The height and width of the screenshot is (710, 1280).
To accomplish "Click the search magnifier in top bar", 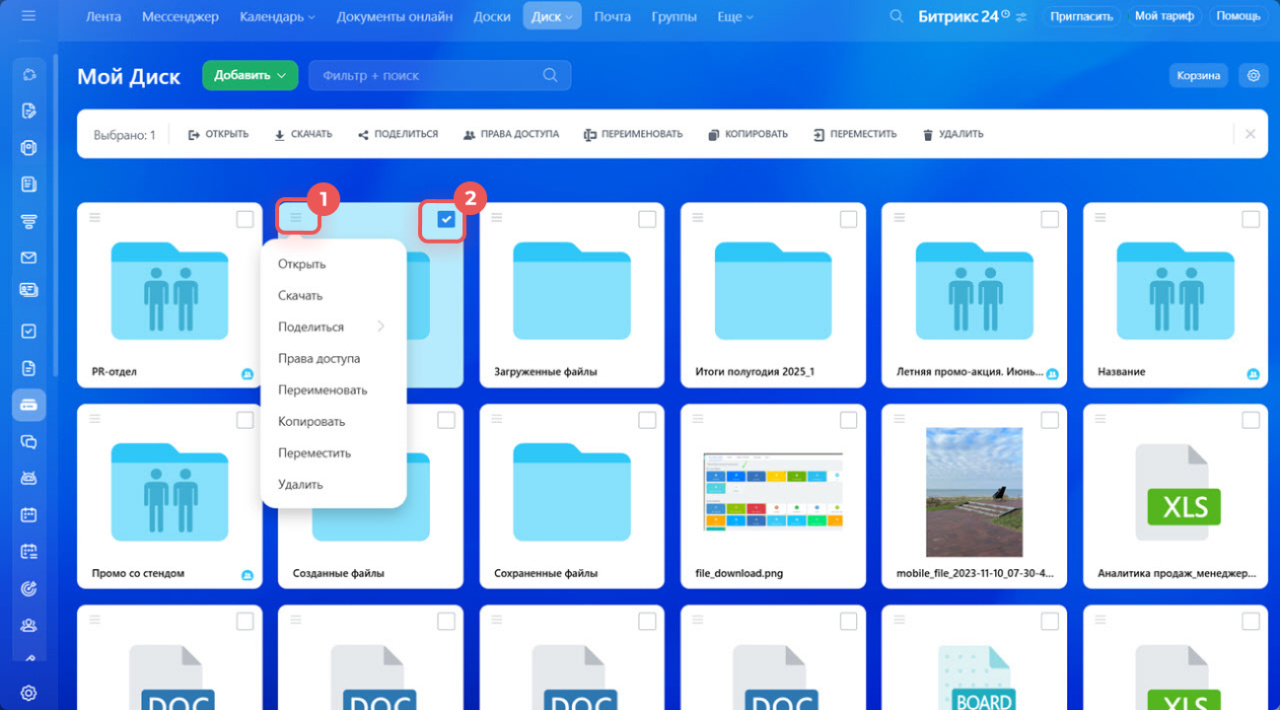I will (897, 16).
